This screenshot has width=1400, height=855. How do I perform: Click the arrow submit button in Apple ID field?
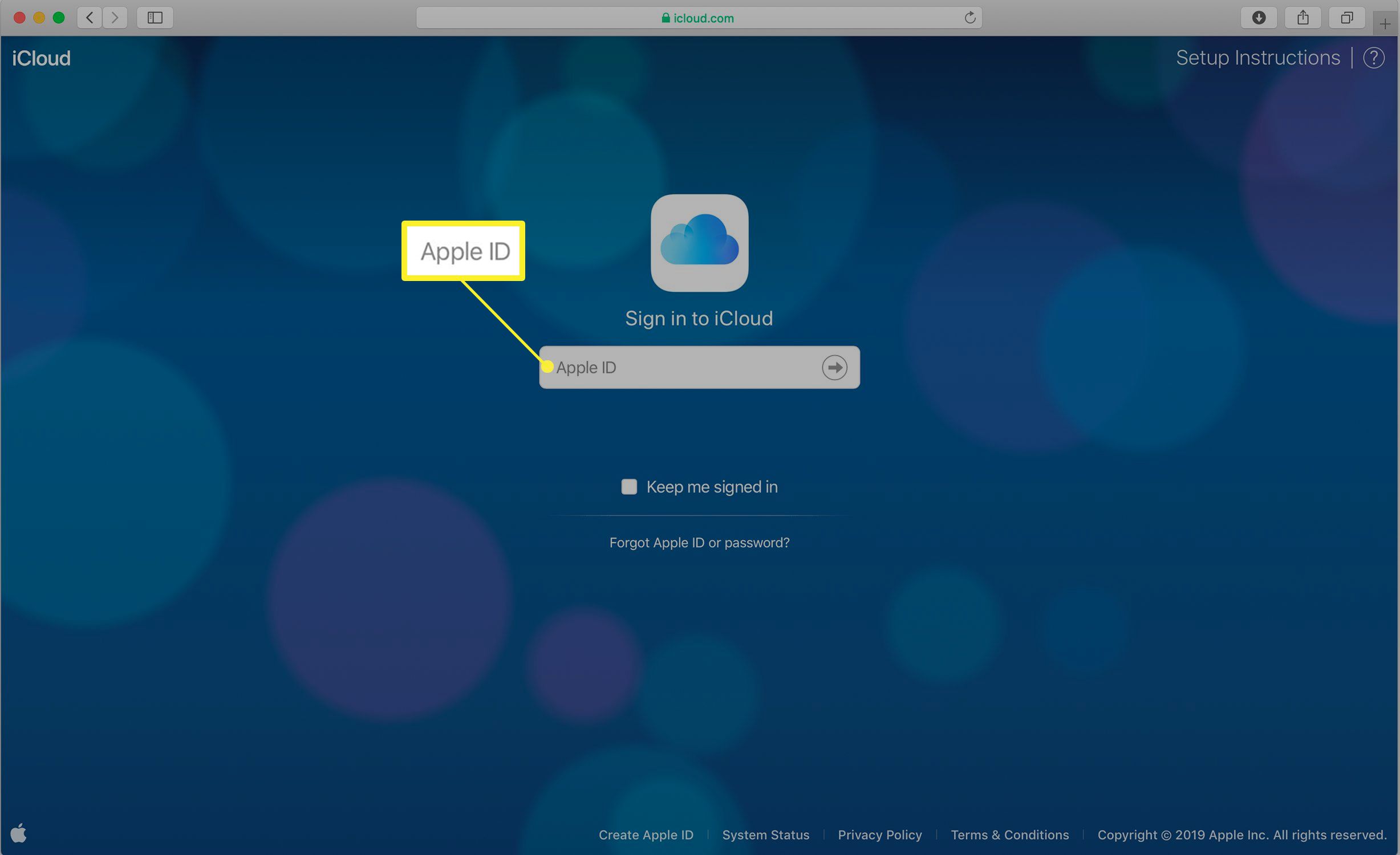click(x=836, y=367)
